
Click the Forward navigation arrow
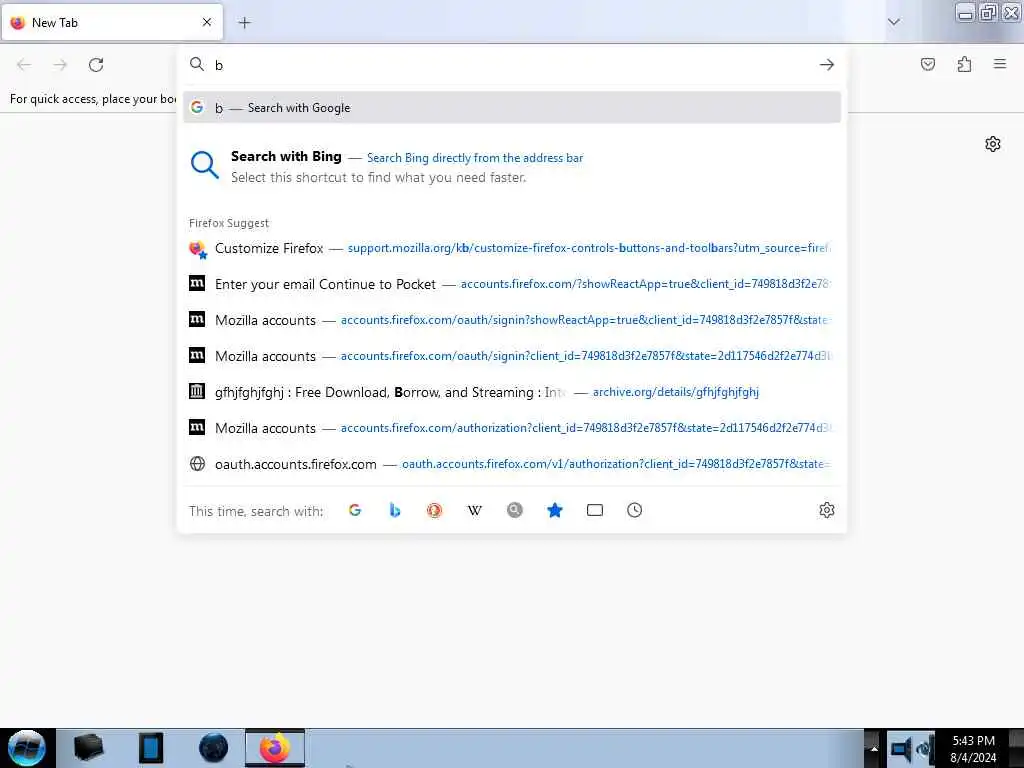[60, 65]
